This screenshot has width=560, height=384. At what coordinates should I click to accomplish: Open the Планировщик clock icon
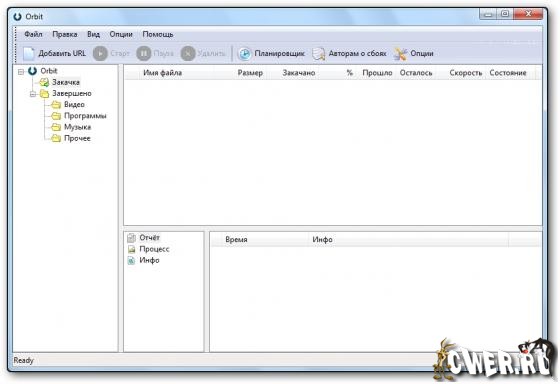tap(245, 54)
